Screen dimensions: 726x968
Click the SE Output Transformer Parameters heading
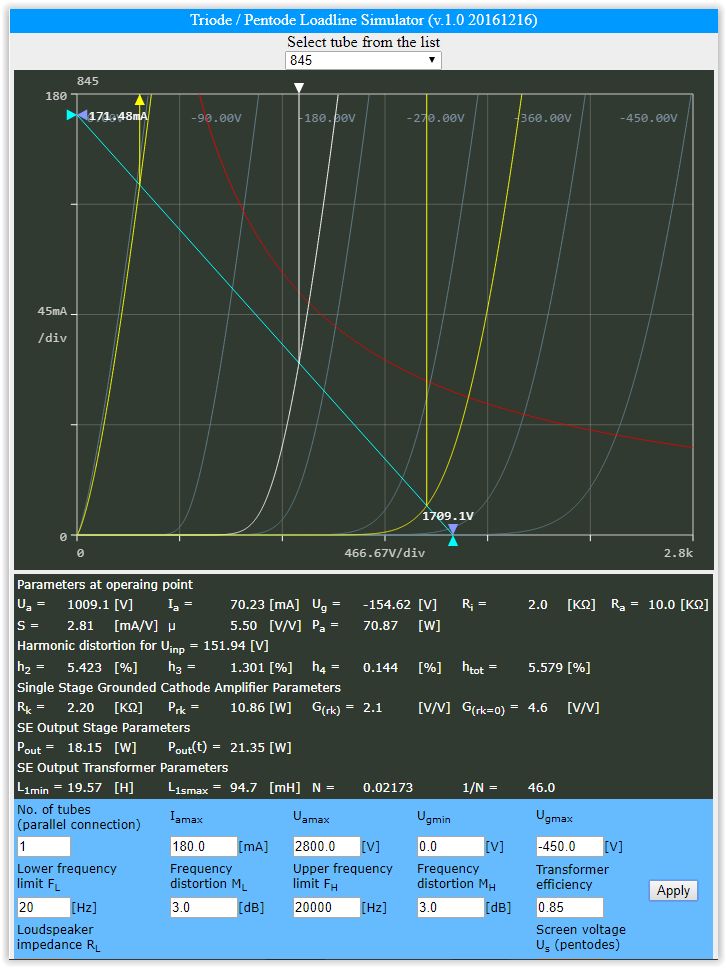(123, 767)
